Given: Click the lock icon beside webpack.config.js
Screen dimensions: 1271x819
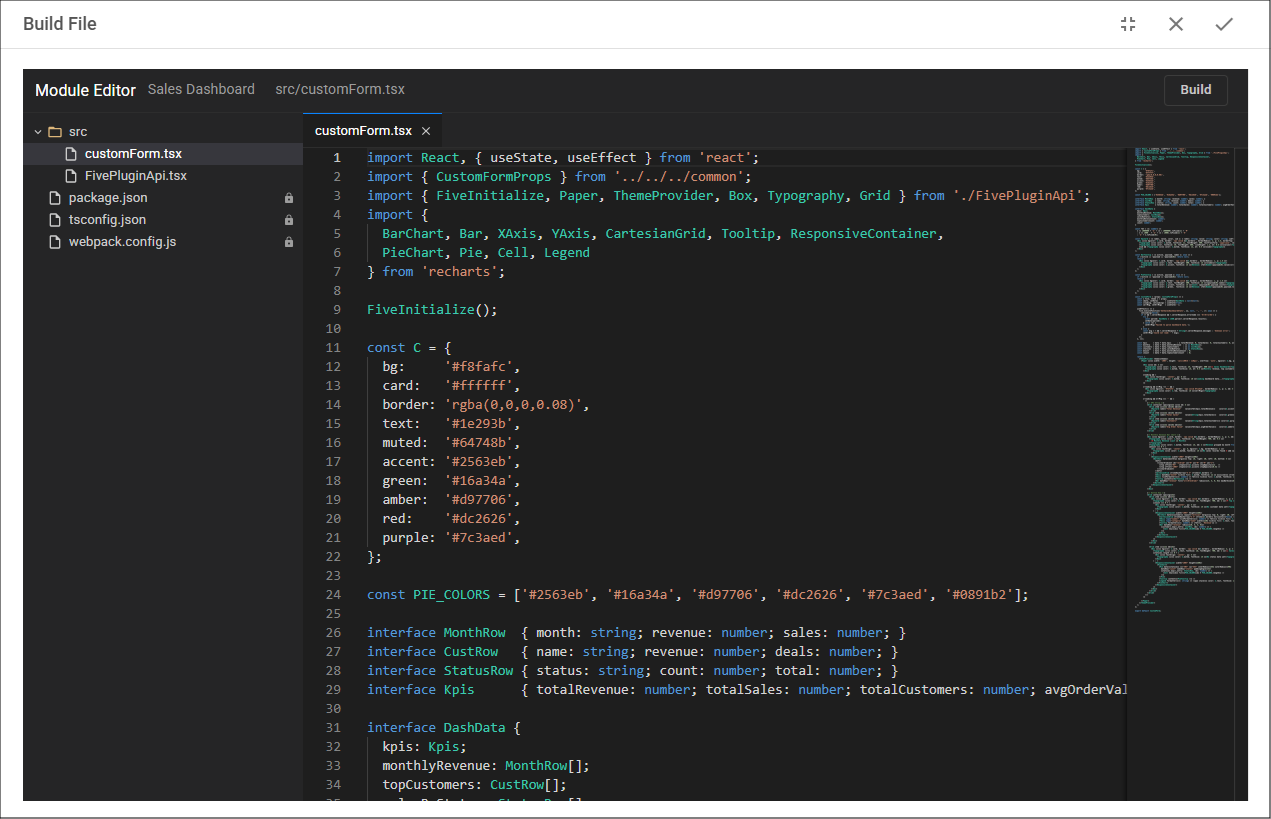Looking at the screenshot, I should [x=289, y=242].
